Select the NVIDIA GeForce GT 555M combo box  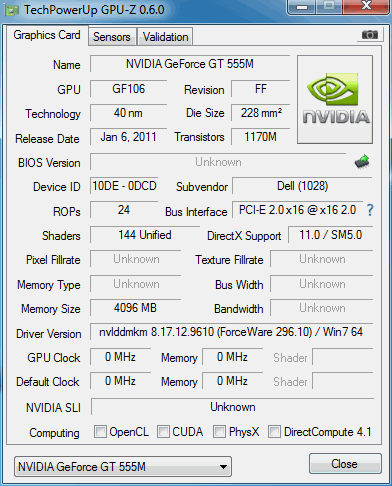123,467
